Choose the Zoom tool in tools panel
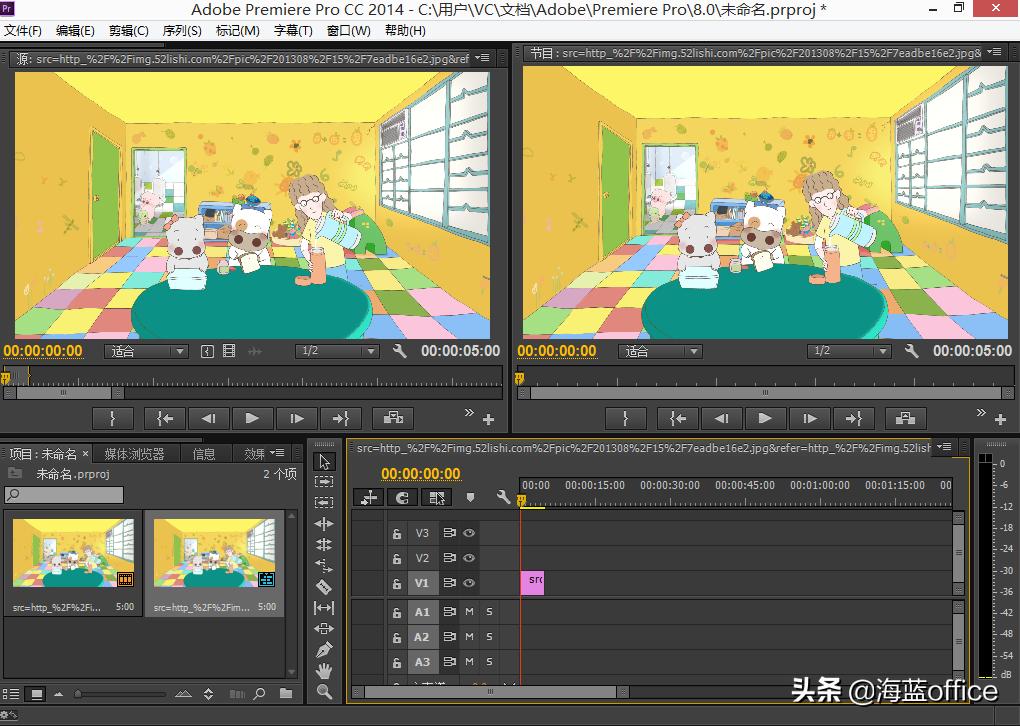Screen dimensions: 1020x726 click(324, 692)
